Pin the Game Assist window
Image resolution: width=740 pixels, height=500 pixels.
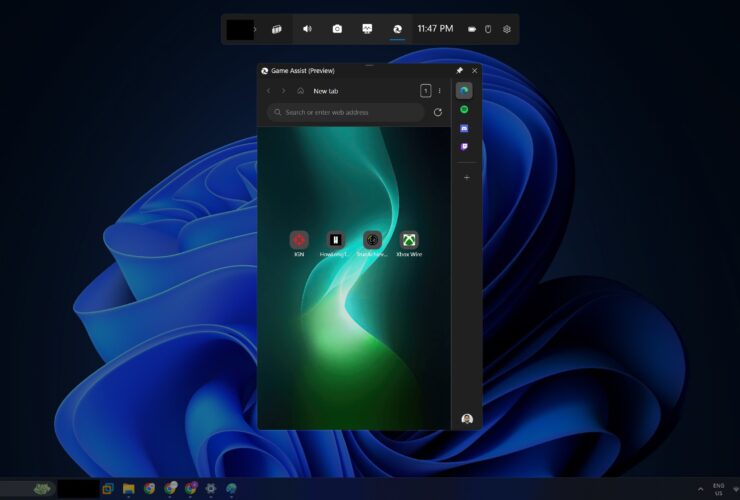(x=460, y=71)
